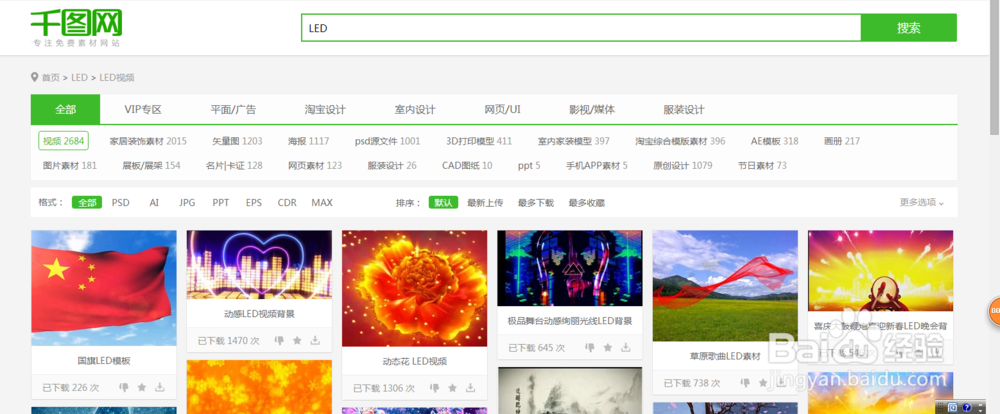Switch to 影视/媒体 tab
This screenshot has height=414, width=1000.
pos(592,110)
